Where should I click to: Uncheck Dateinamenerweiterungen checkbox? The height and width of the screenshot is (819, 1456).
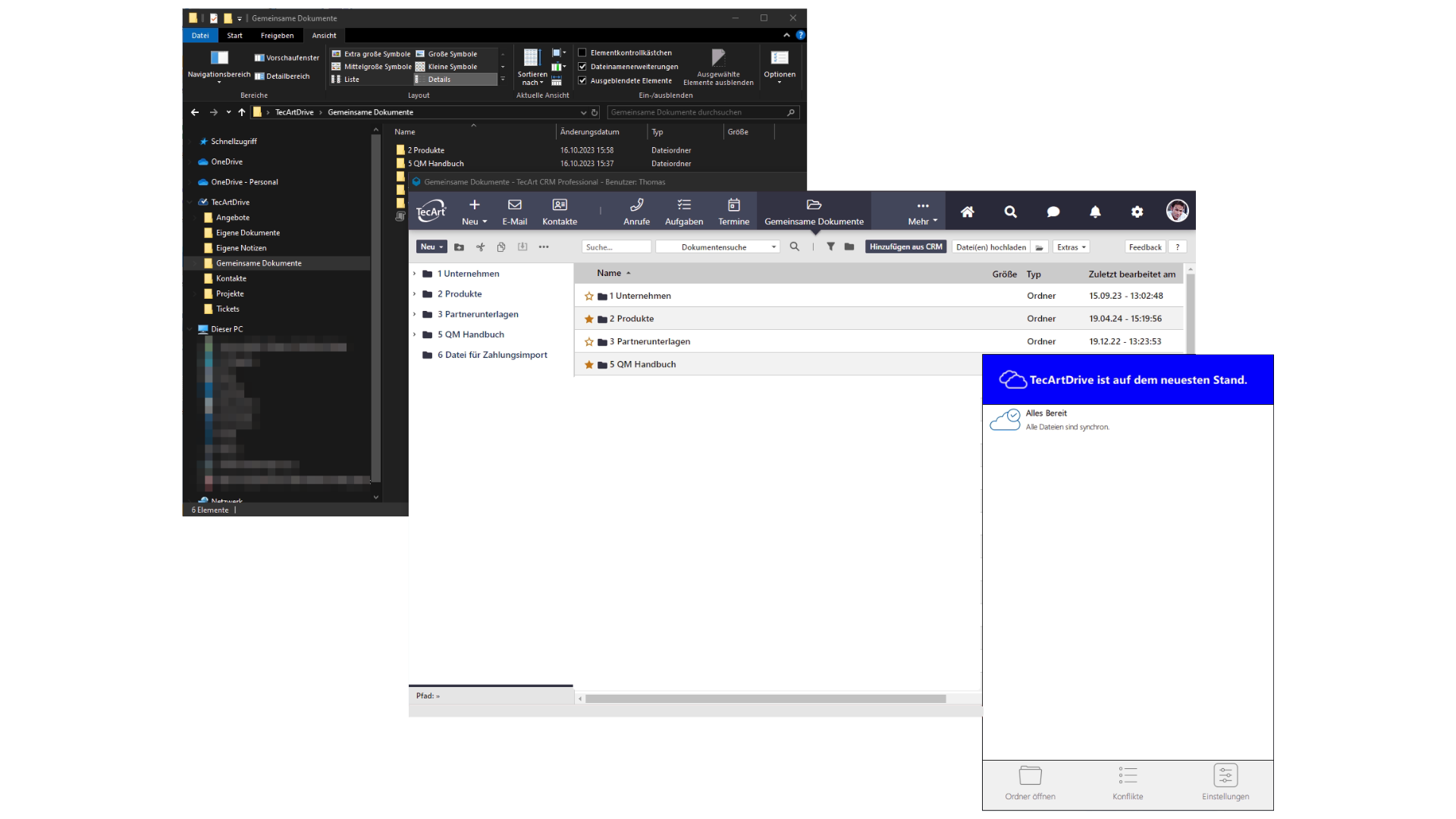582,67
